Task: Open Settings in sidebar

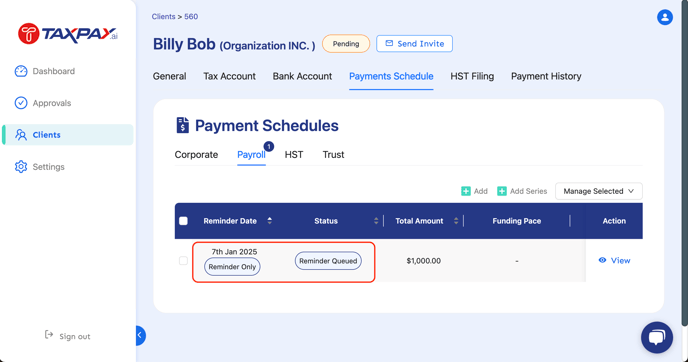Action: click(x=48, y=167)
